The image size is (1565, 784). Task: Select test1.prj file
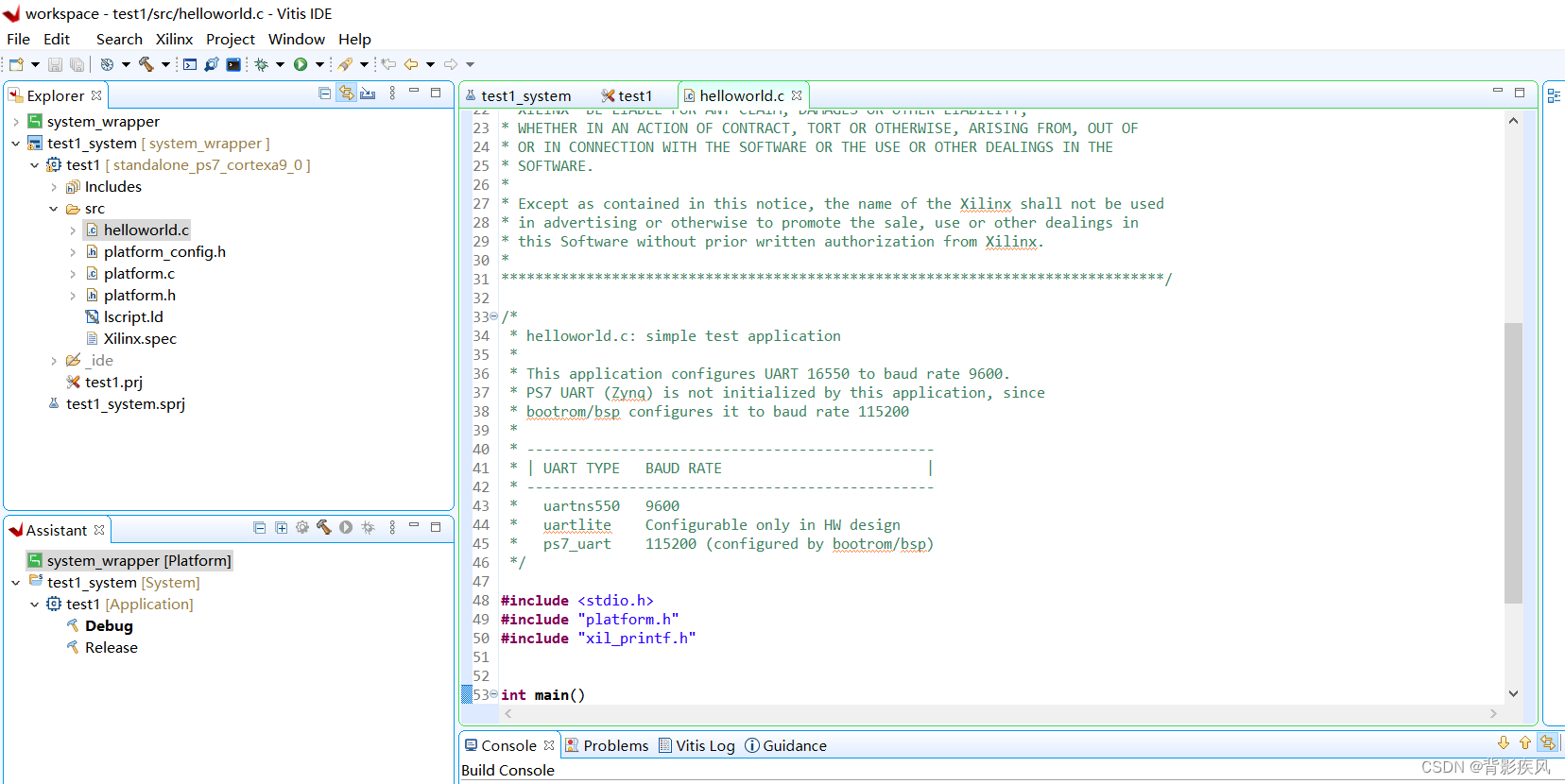click(x=113, y=383)
